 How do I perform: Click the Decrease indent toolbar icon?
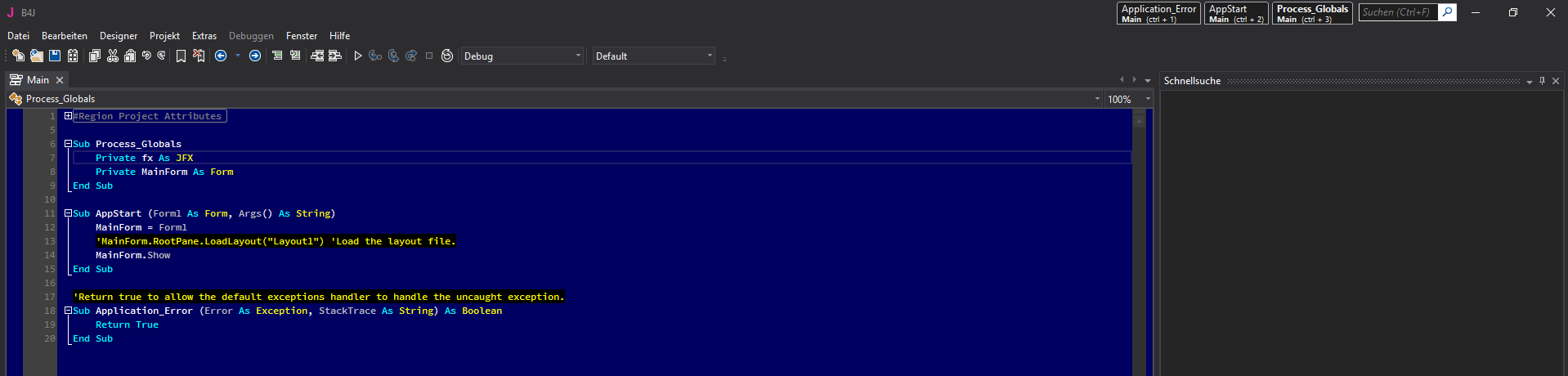(x=317, y=56)
